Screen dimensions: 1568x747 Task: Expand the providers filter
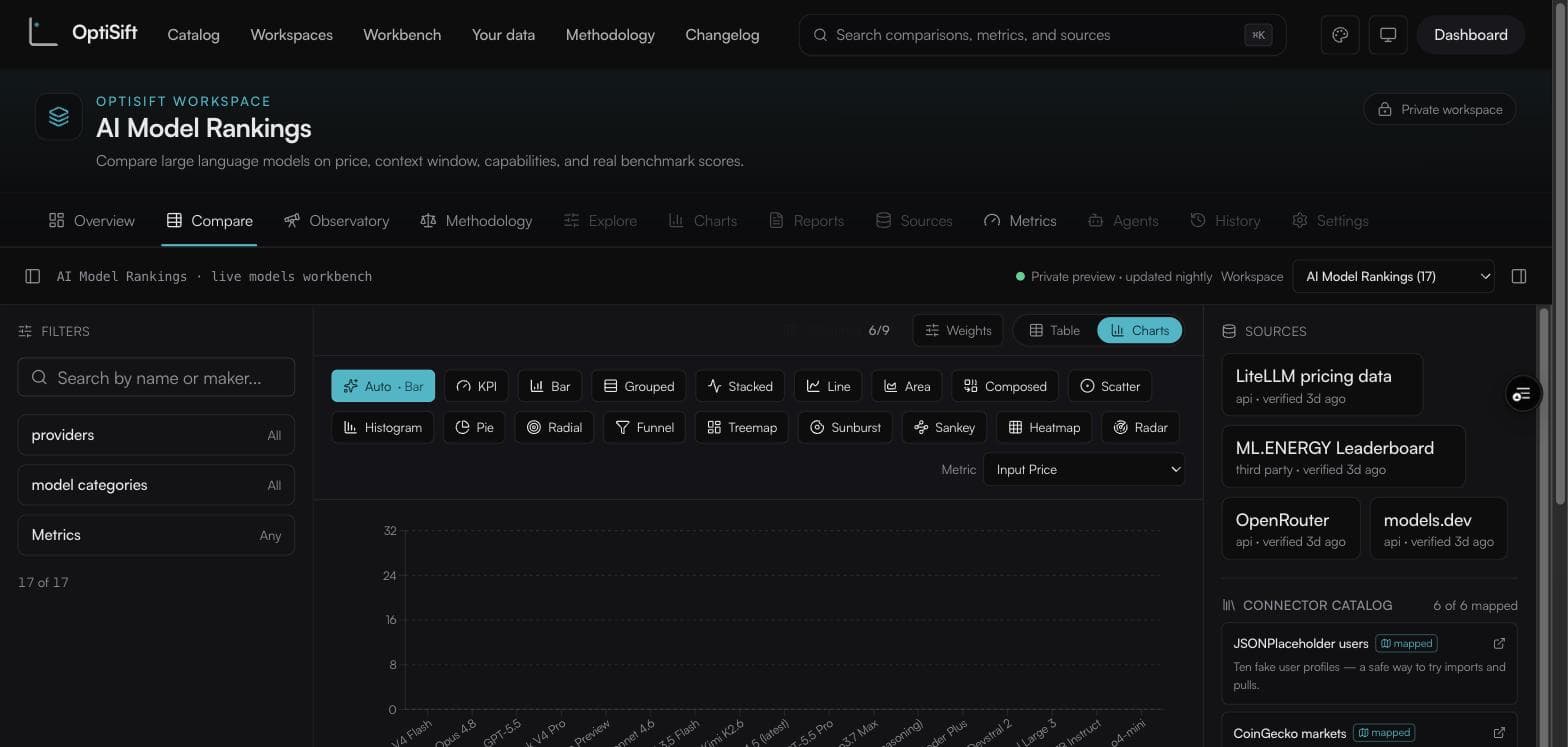tap(156, 435)
